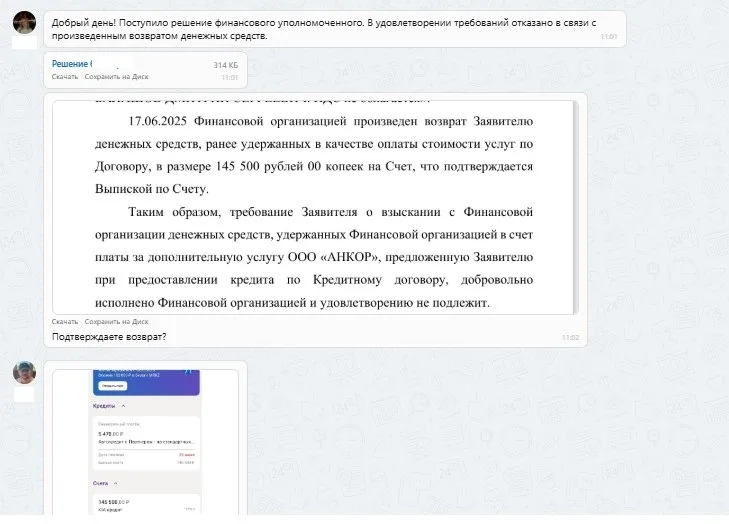Click 'Сохранить на Диск' under the Решение file
The image size is (729, 524).
[x=116, y=77]
